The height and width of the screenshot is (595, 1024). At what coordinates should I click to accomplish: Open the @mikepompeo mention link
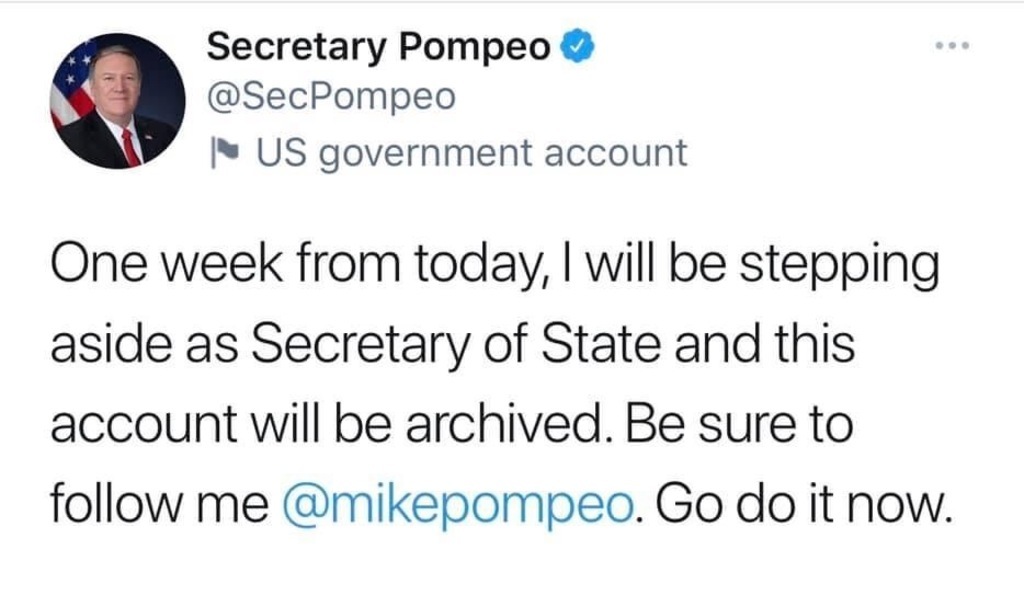459,507
